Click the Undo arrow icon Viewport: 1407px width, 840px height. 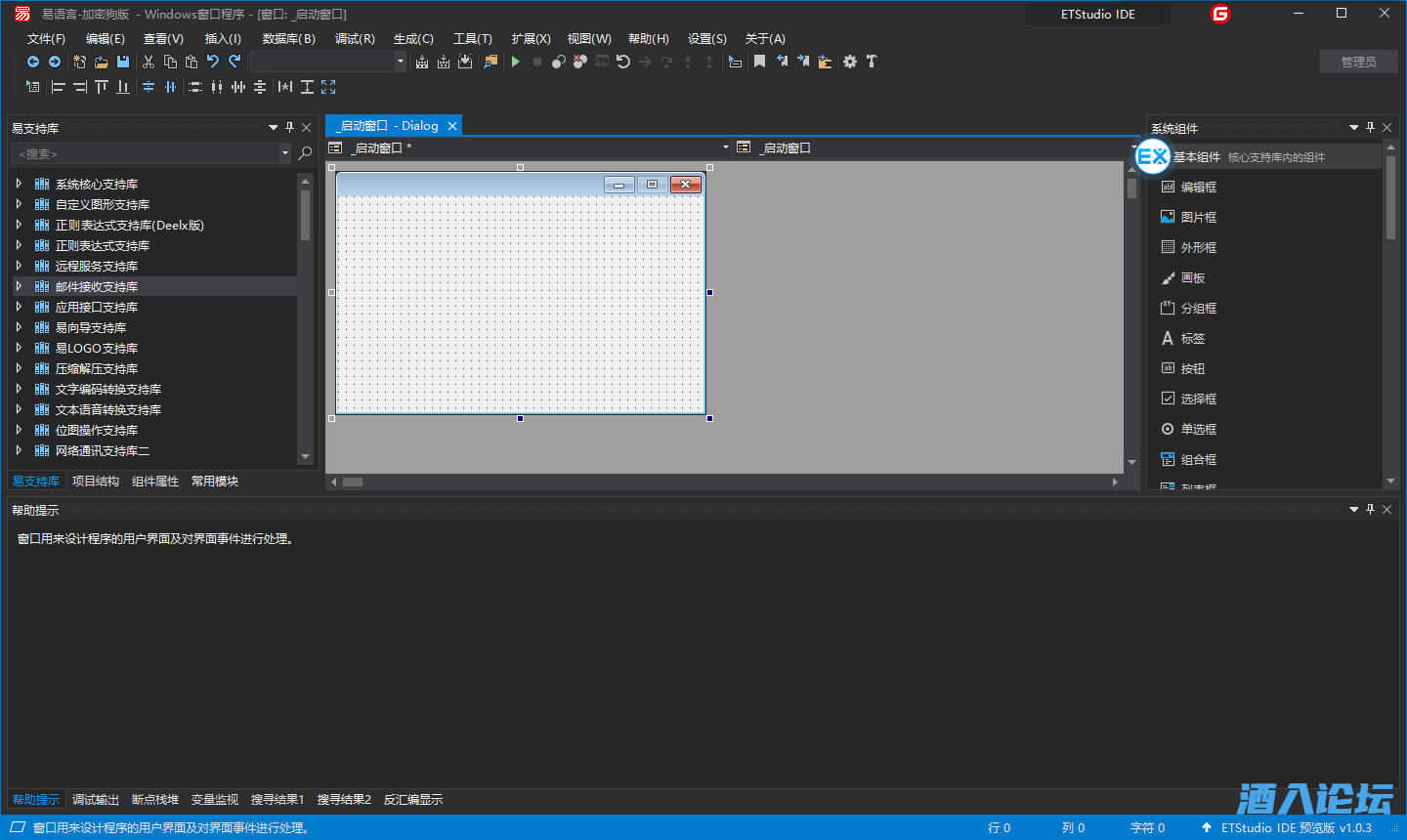(x=212, y=62)
